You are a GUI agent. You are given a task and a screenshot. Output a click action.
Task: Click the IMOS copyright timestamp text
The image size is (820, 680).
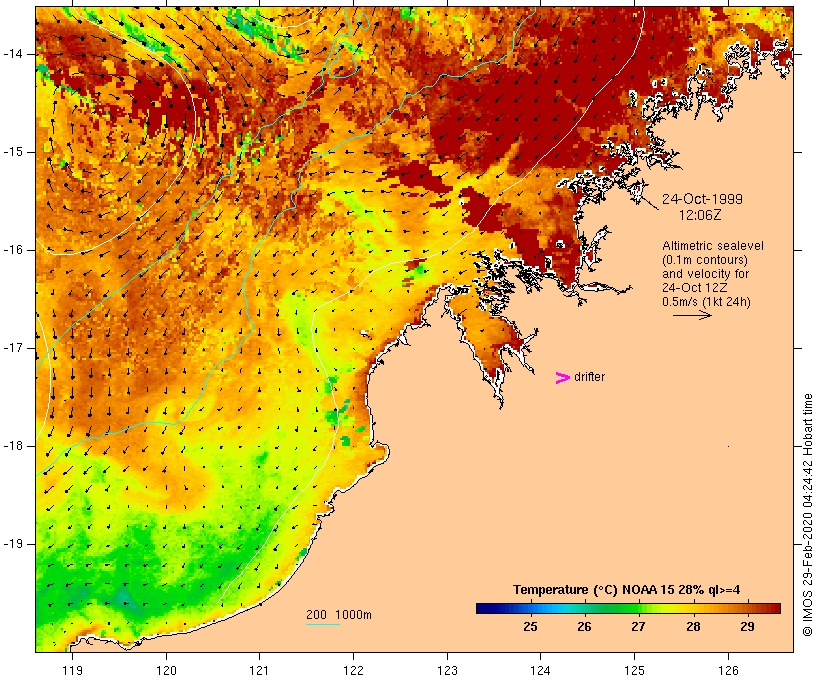tap(808, 515)
